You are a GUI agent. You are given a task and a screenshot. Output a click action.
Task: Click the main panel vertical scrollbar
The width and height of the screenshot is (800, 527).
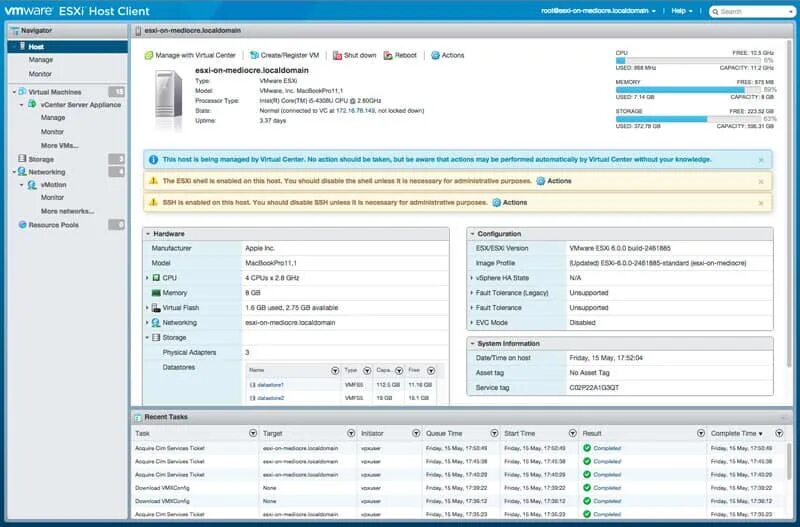coord(788,204)
